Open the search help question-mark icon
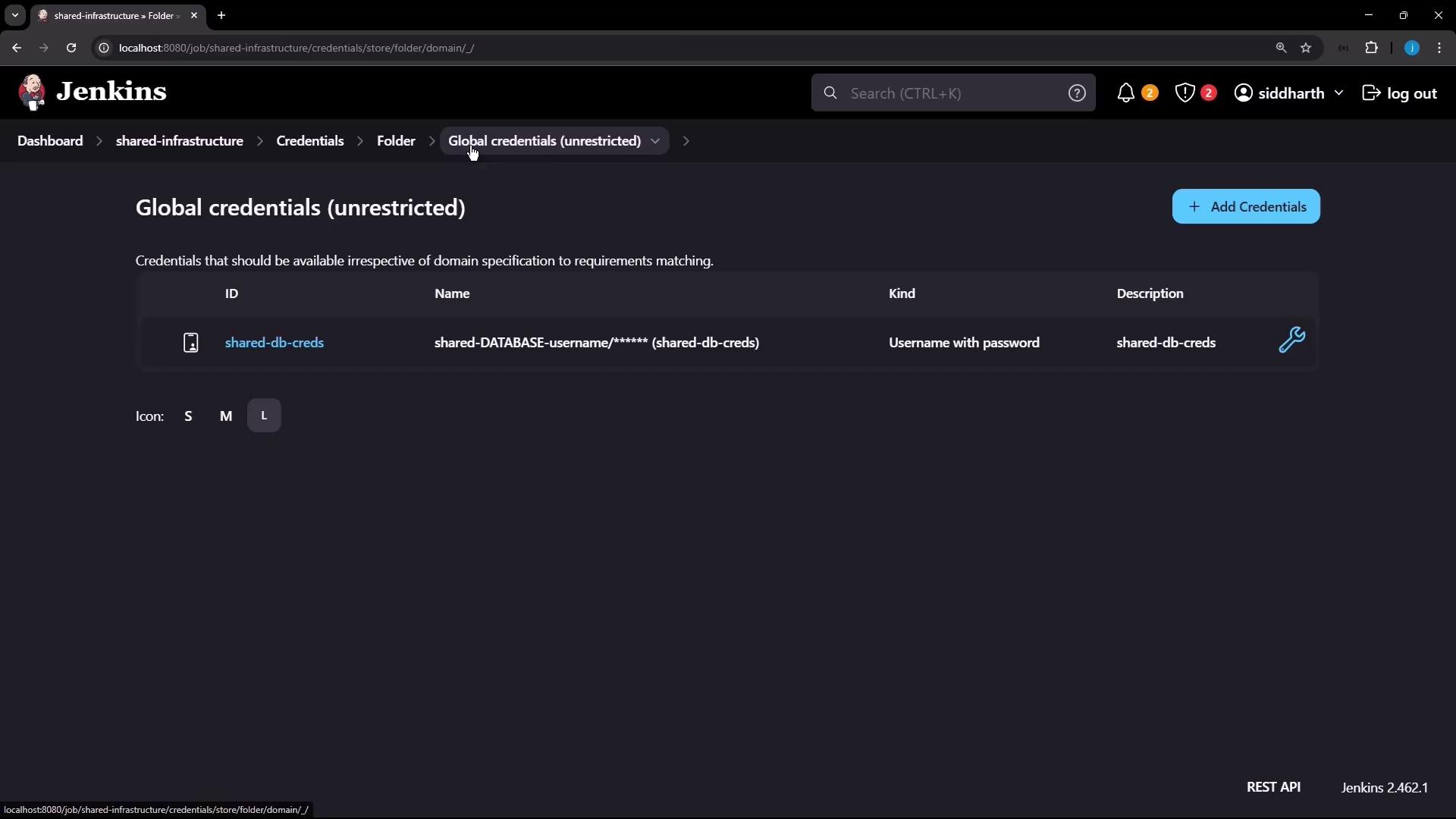 pyautogui.click(x=1077, y=93)
